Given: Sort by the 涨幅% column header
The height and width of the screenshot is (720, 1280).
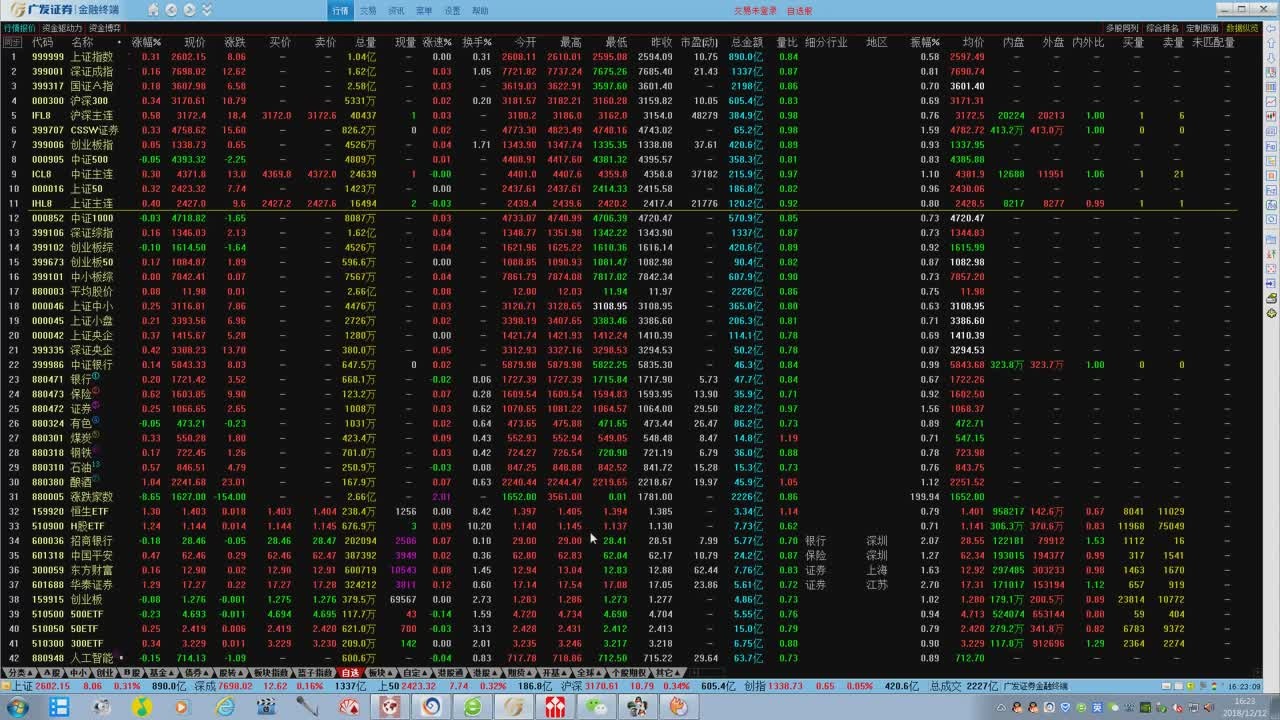Looking at the screenshot, I should 146,43.
